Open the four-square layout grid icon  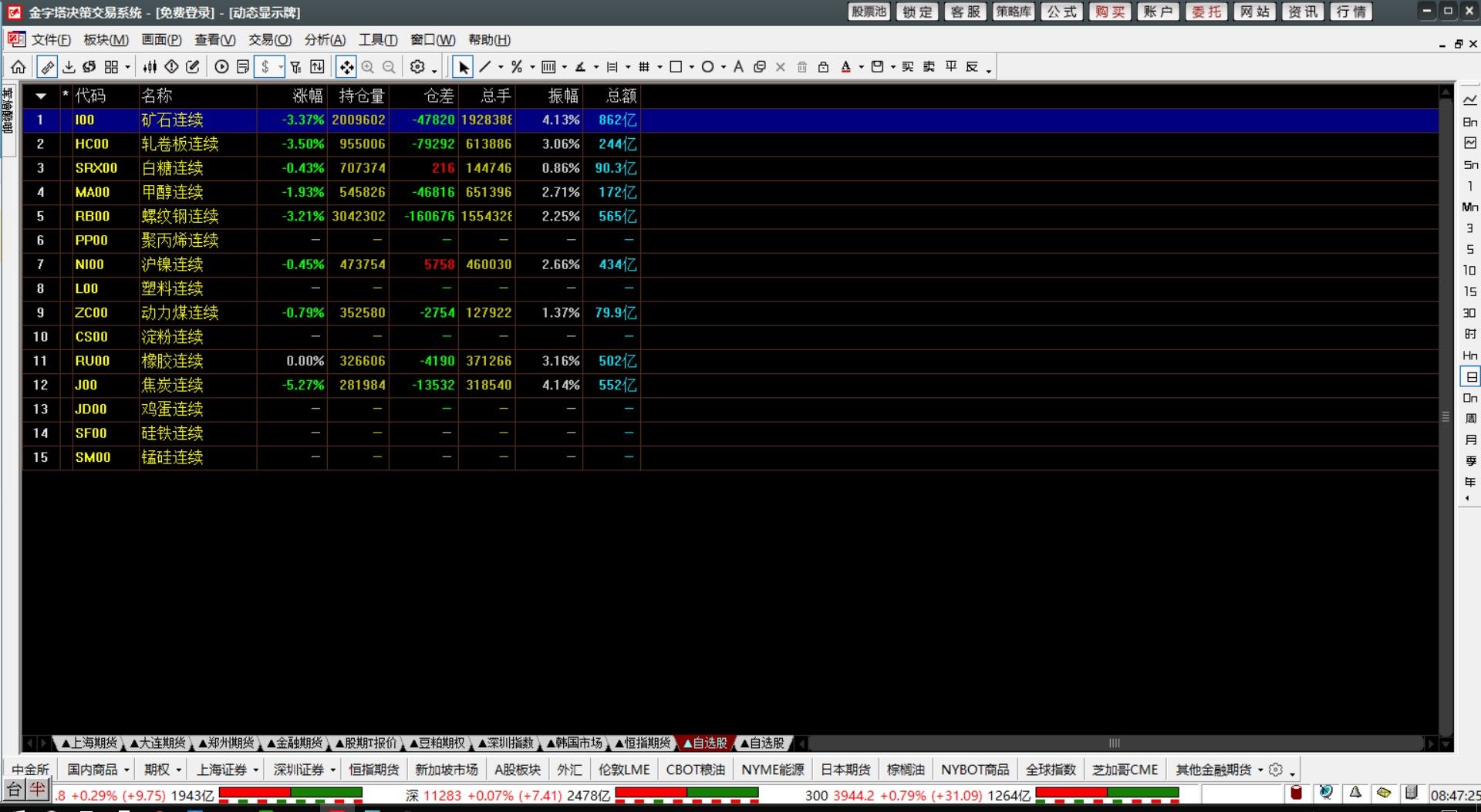point(111,67)
